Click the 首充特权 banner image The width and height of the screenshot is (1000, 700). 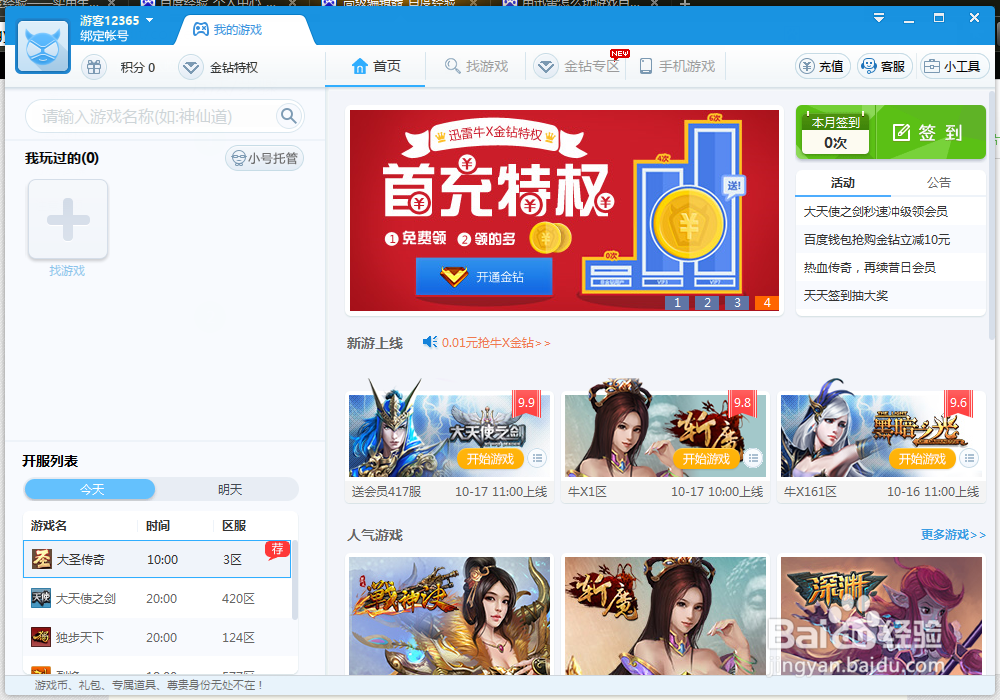(x=564, y=210)
